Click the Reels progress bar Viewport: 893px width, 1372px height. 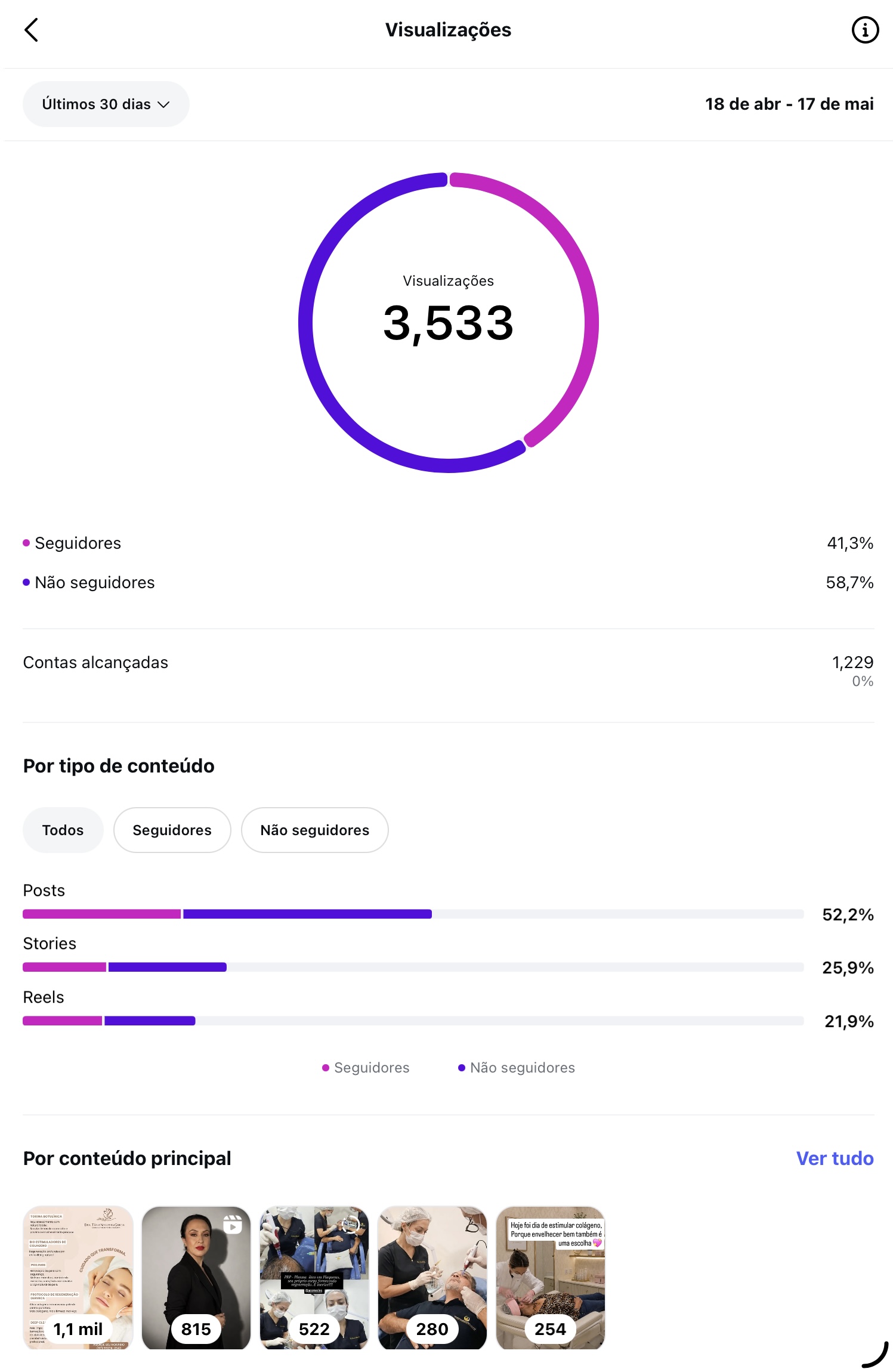(x=413, y=1021)
